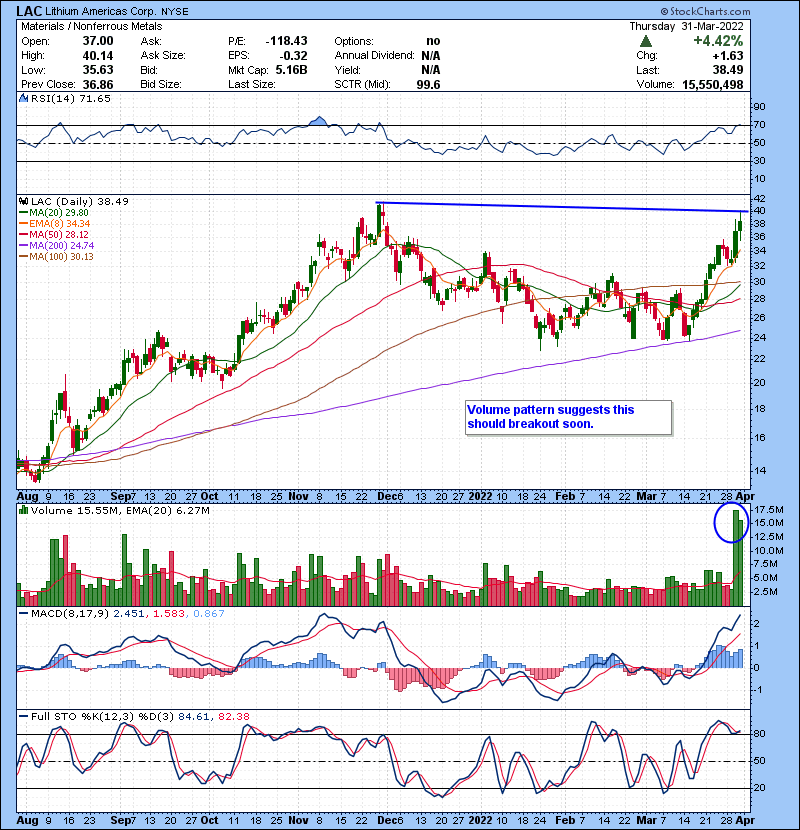This screenshot has width=800, height=830.
Task: Click the LAC ticker symbol in header
Action: [29, 11]
